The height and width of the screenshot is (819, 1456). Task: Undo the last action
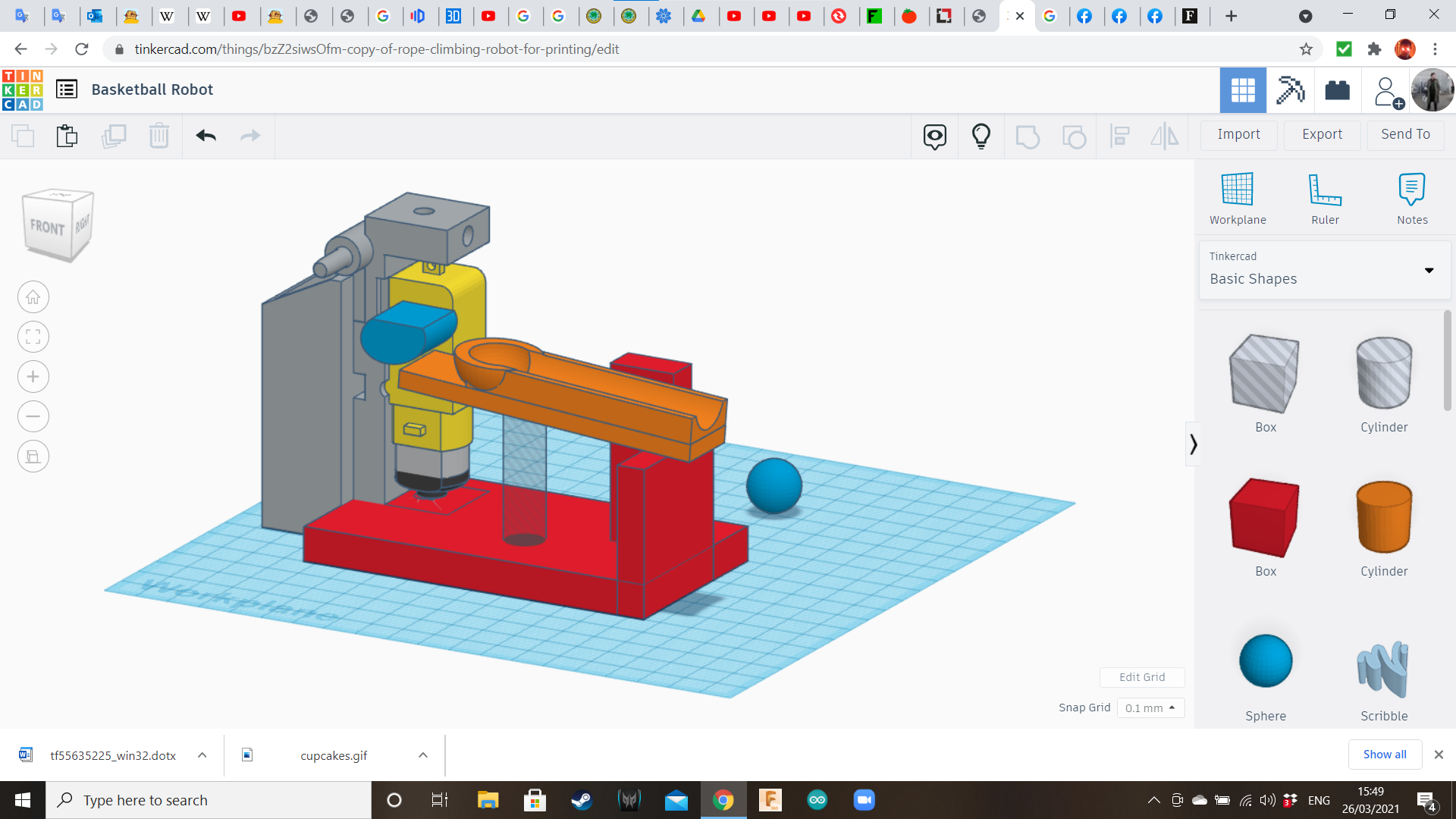[x=205, y=136]
